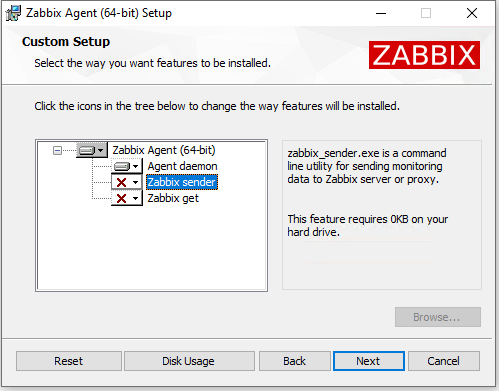Minimize the setup window
This screenshot has width=499, height=391.
tap(381, 14)
